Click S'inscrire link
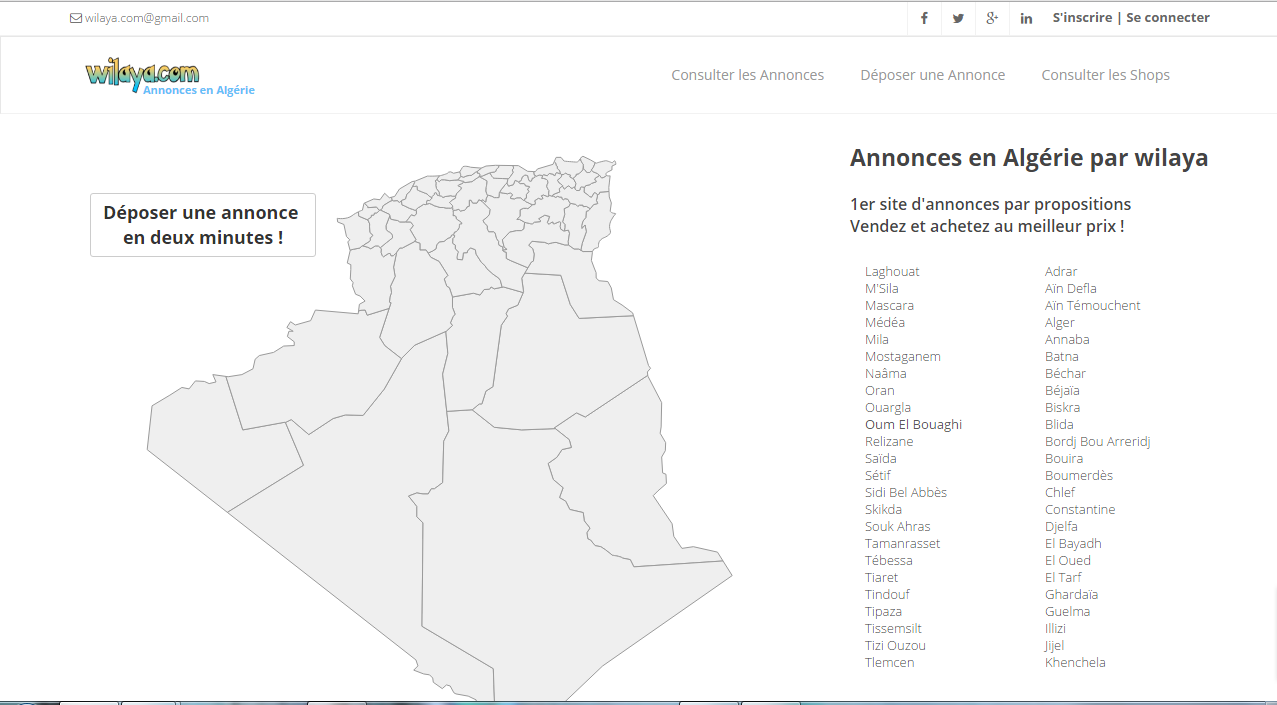 tap(1081, 18)
